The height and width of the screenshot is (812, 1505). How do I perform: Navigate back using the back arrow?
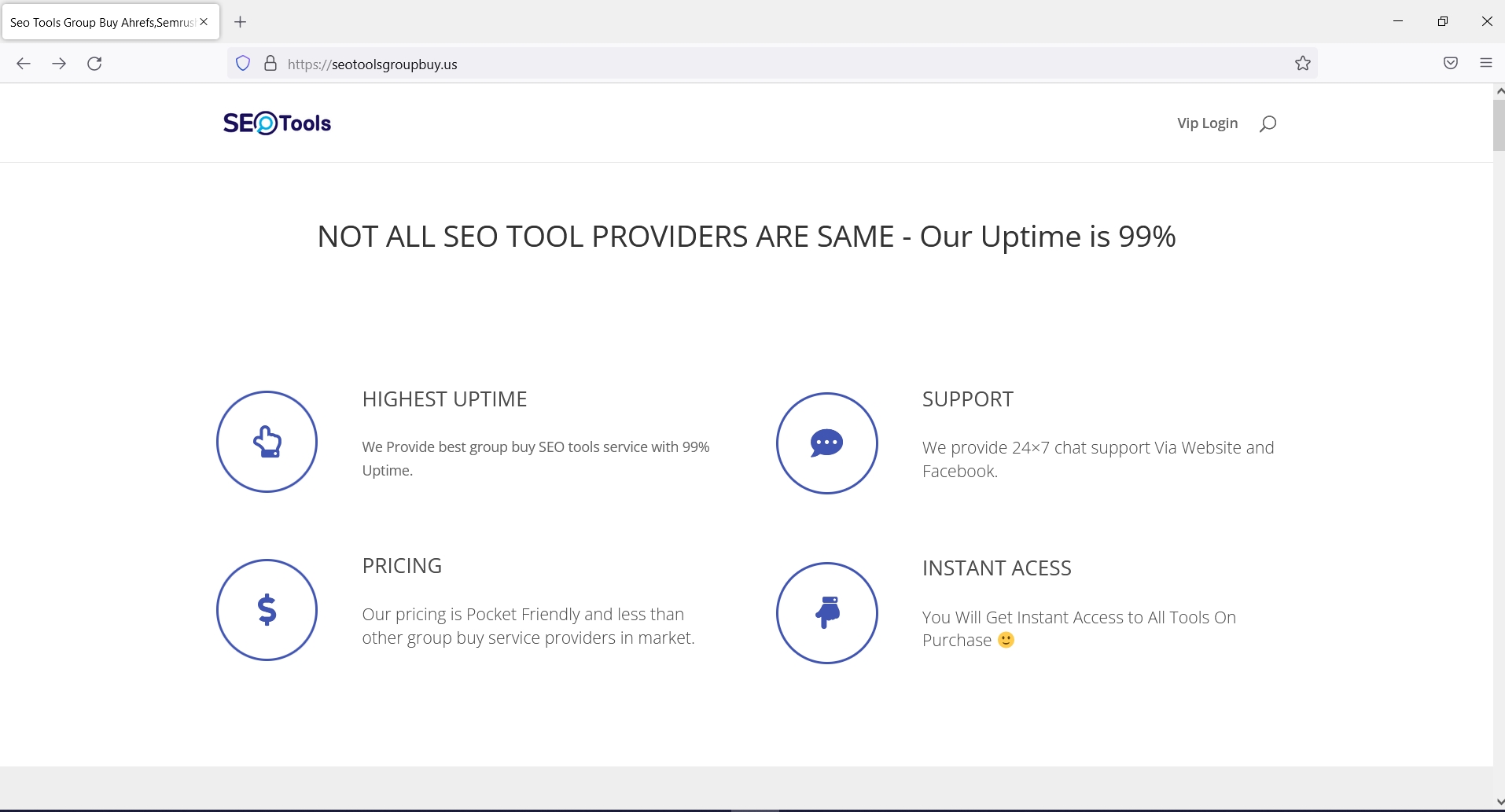[x=23, y=64]
